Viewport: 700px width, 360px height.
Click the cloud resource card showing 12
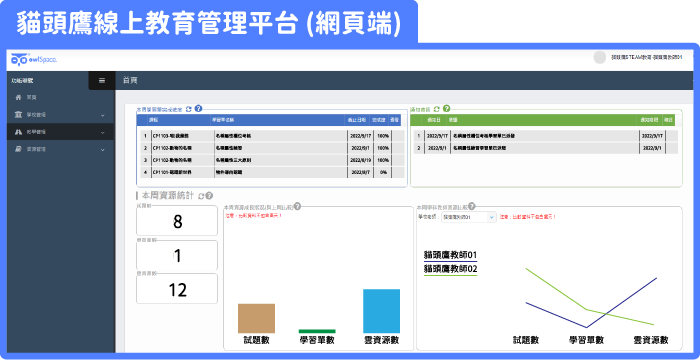[177, 289]
